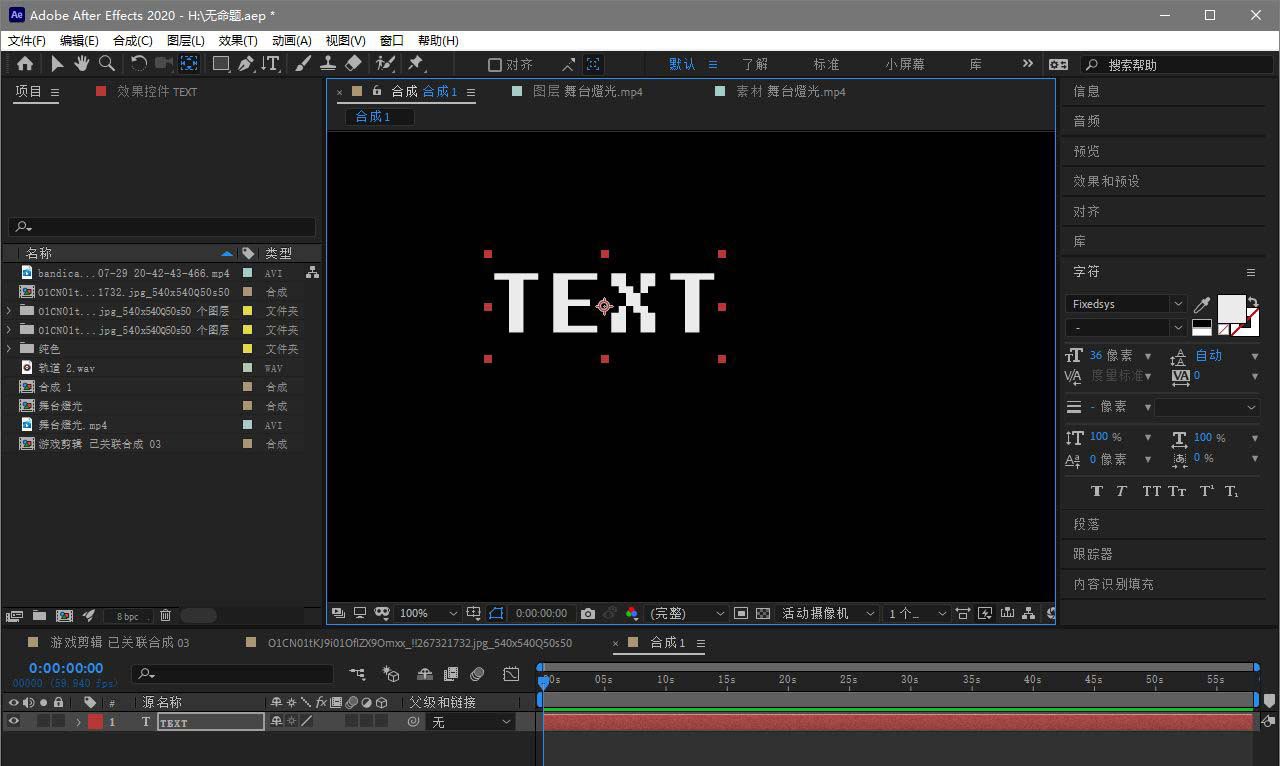The width and height of the screenshot is (1280, 766).
Task: Choose the Pen tool
Action: (246, 64)
